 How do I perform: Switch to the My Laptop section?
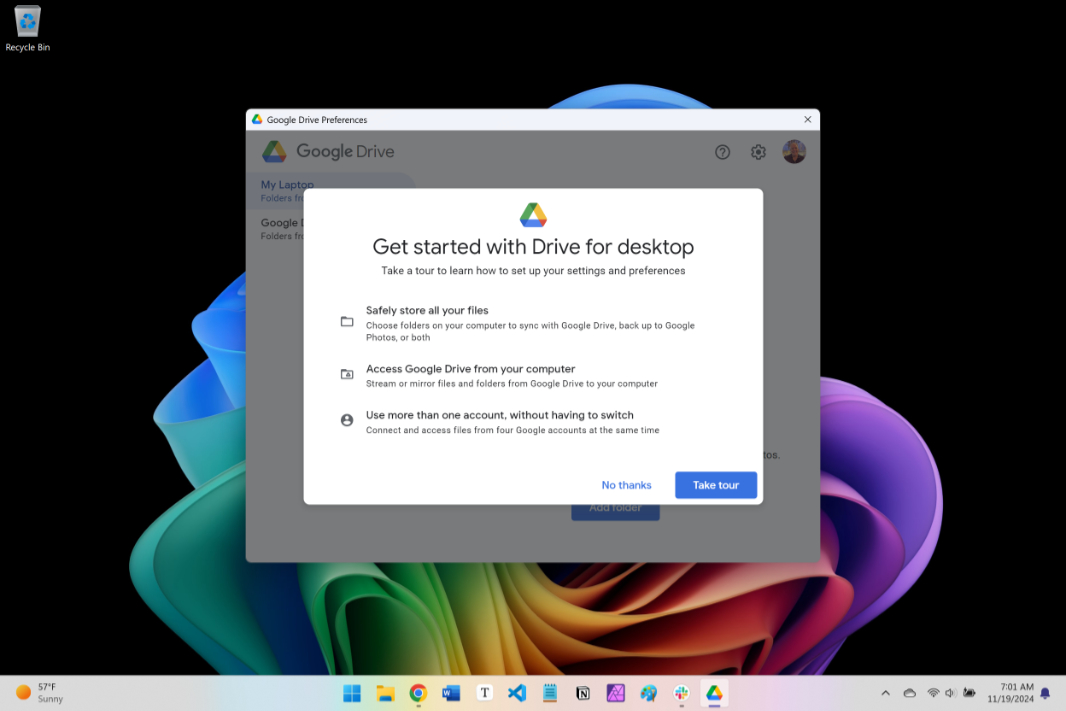[287, 185]
